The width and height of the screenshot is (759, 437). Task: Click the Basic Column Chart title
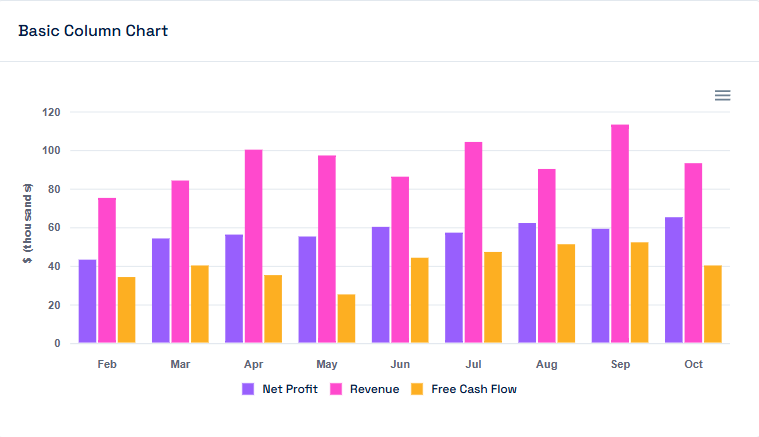93,31
